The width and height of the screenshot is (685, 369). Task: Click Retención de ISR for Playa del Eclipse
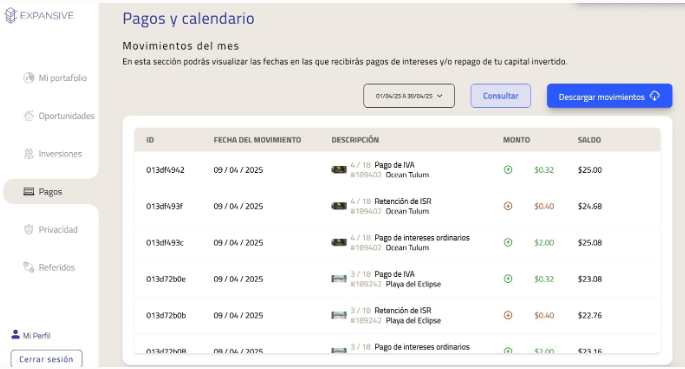coord(403,310)
